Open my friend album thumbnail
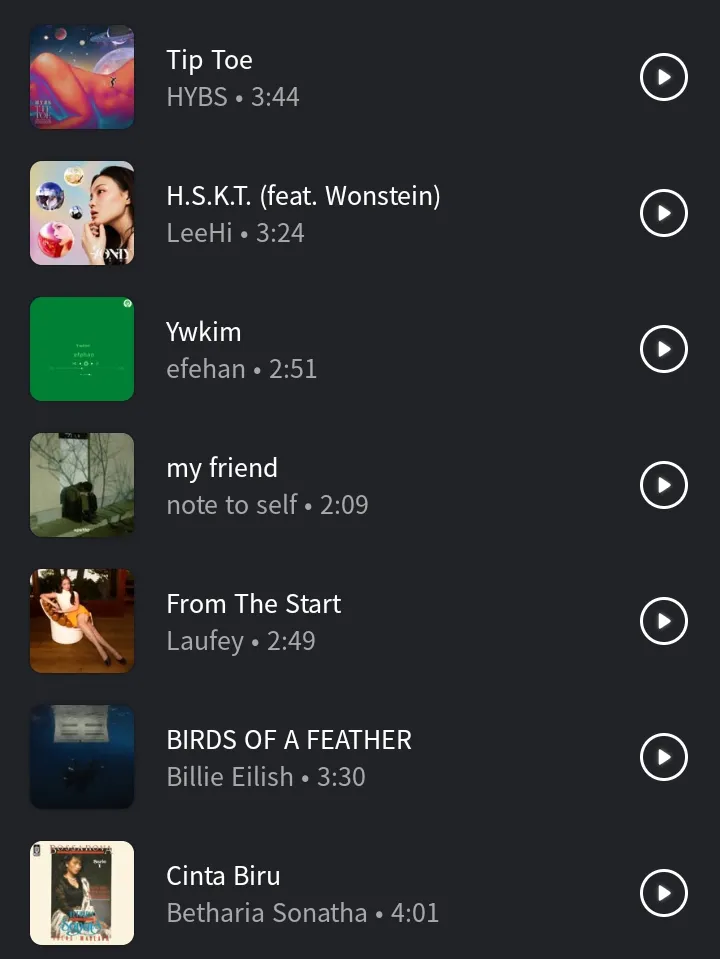This screenshot has width=720, height=959. [82, 485]
